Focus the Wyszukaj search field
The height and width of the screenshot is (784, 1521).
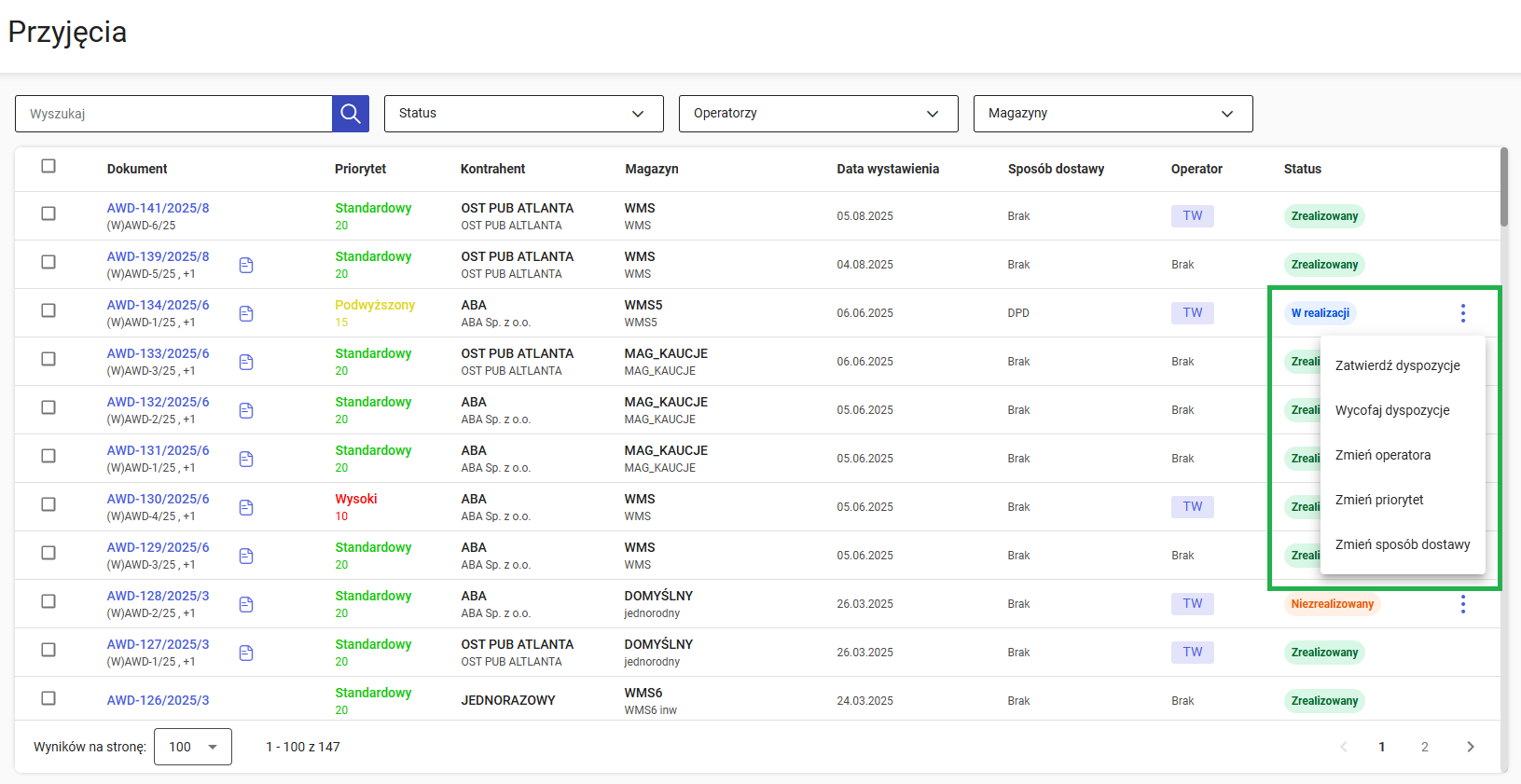click(x=173, y=114)
